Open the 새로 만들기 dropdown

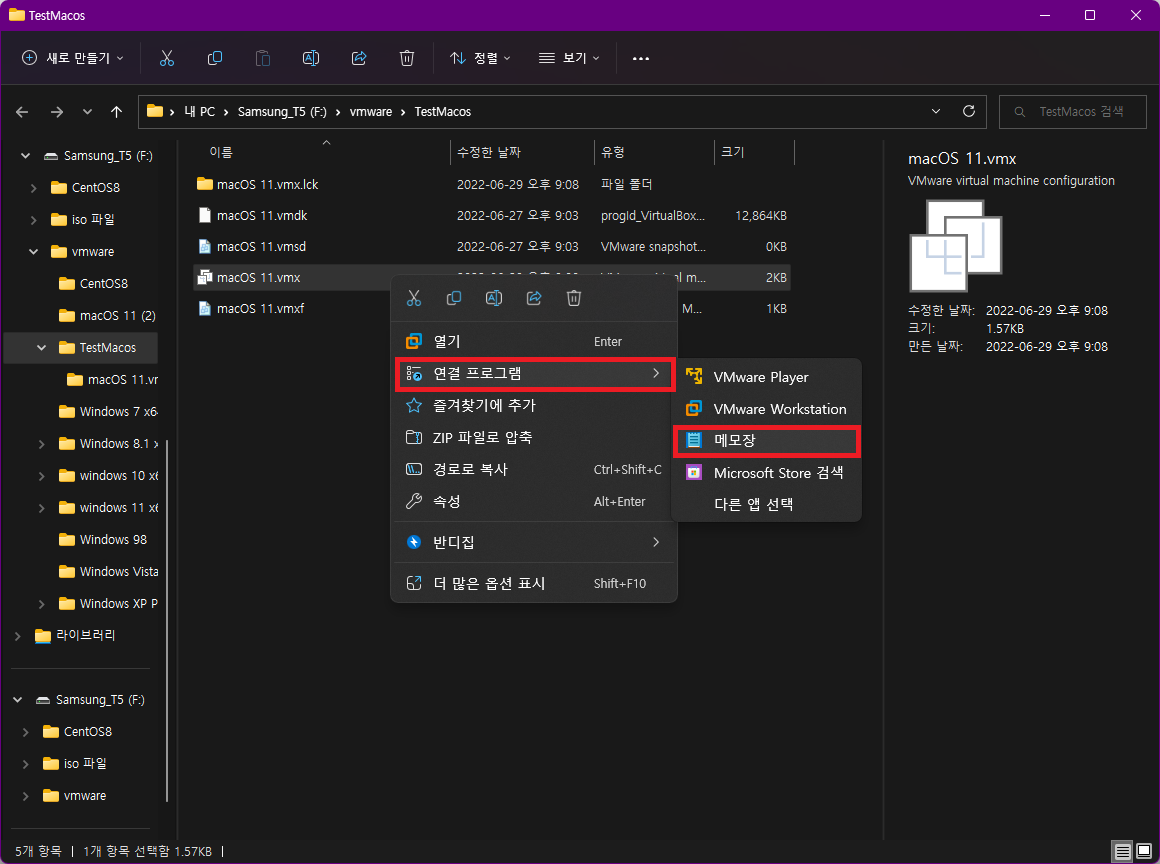click(72, 58)
